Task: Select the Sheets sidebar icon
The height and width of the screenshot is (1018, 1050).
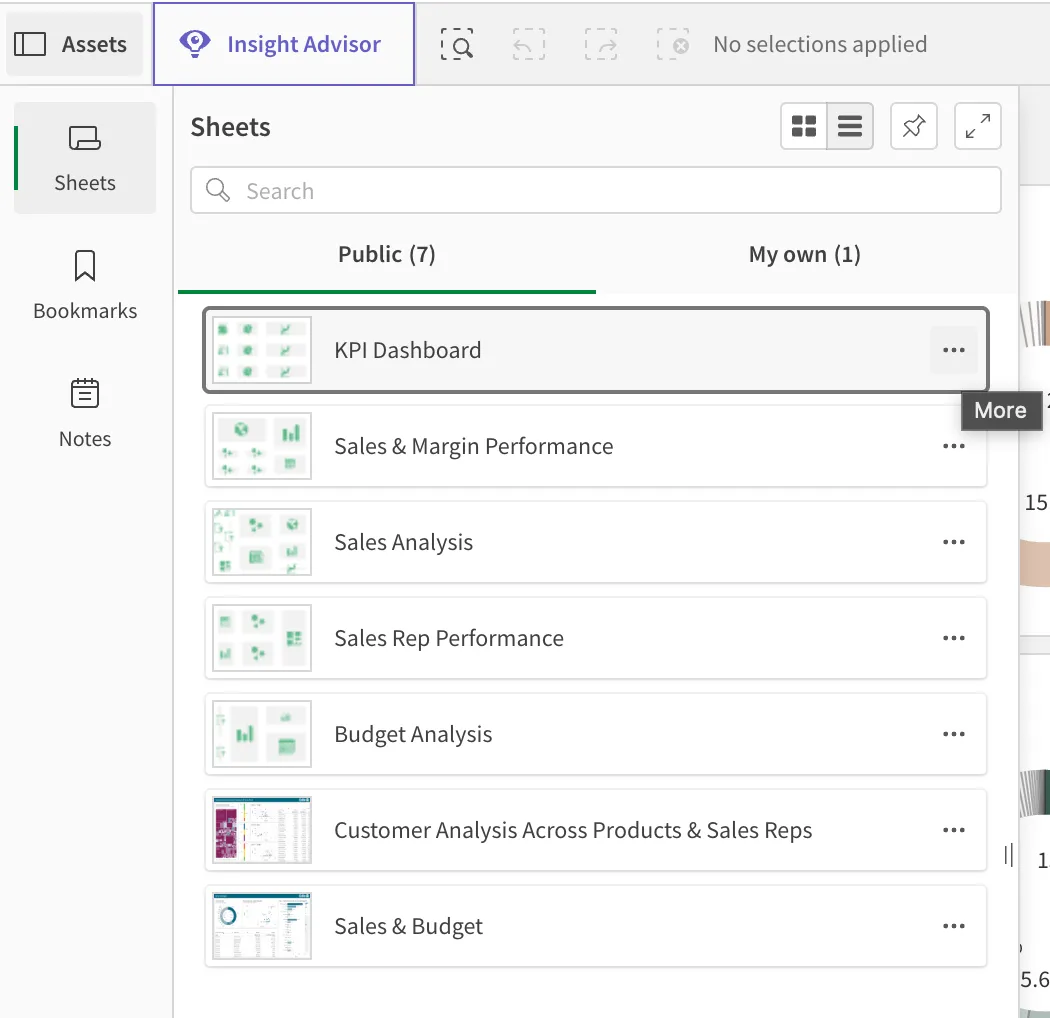Action: (x=84, y=157)
